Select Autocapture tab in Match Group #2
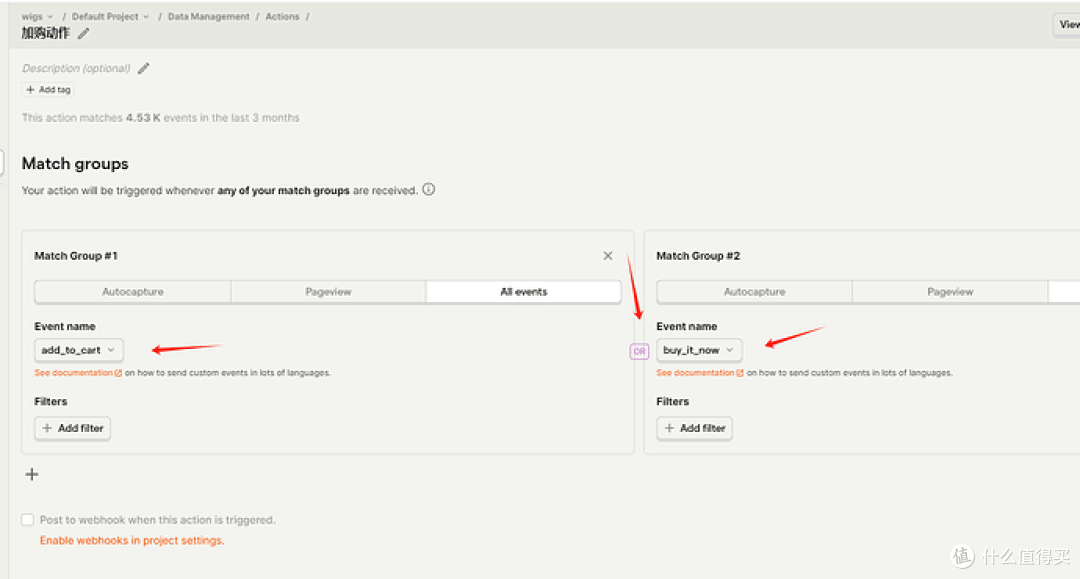Screen dimensions: 1080x579 tap(755, 292)
